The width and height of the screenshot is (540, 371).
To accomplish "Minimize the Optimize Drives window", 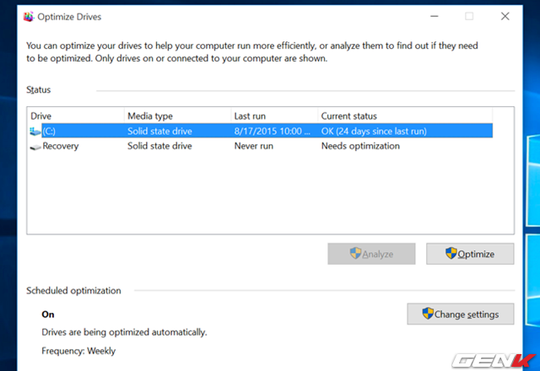I will [x=434, y=16].
